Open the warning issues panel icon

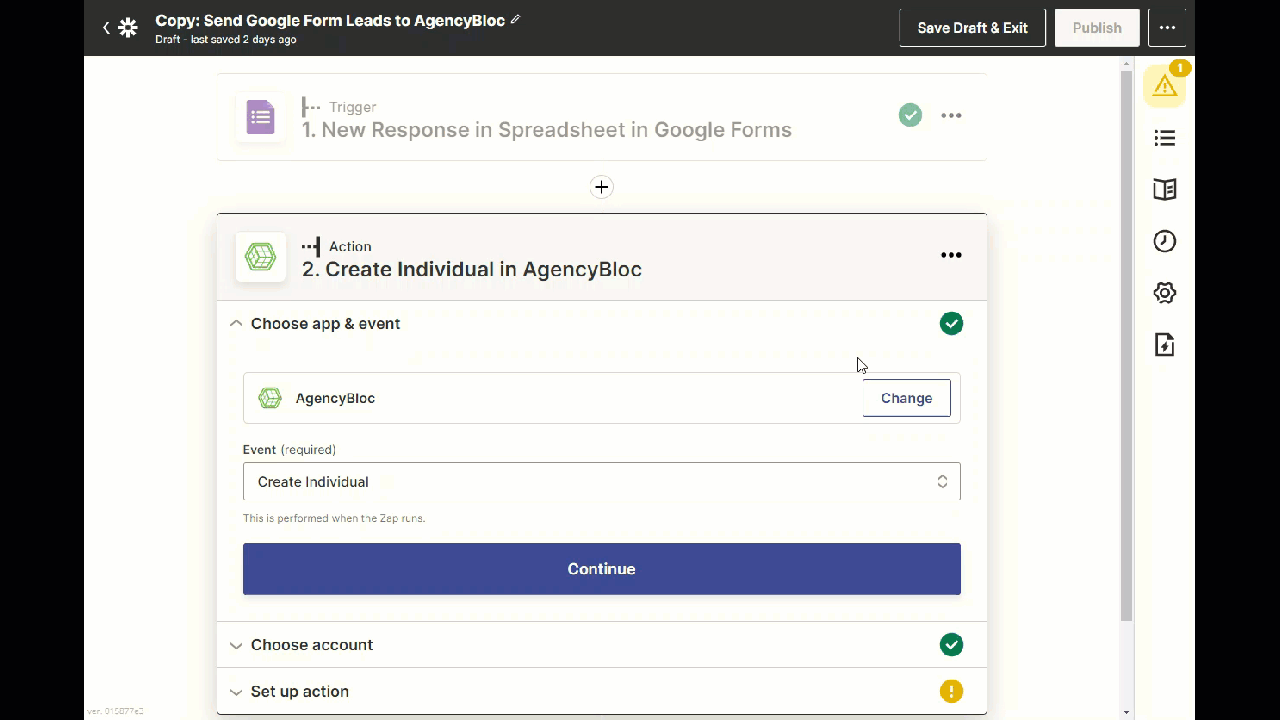click(x=1165, y=86)
